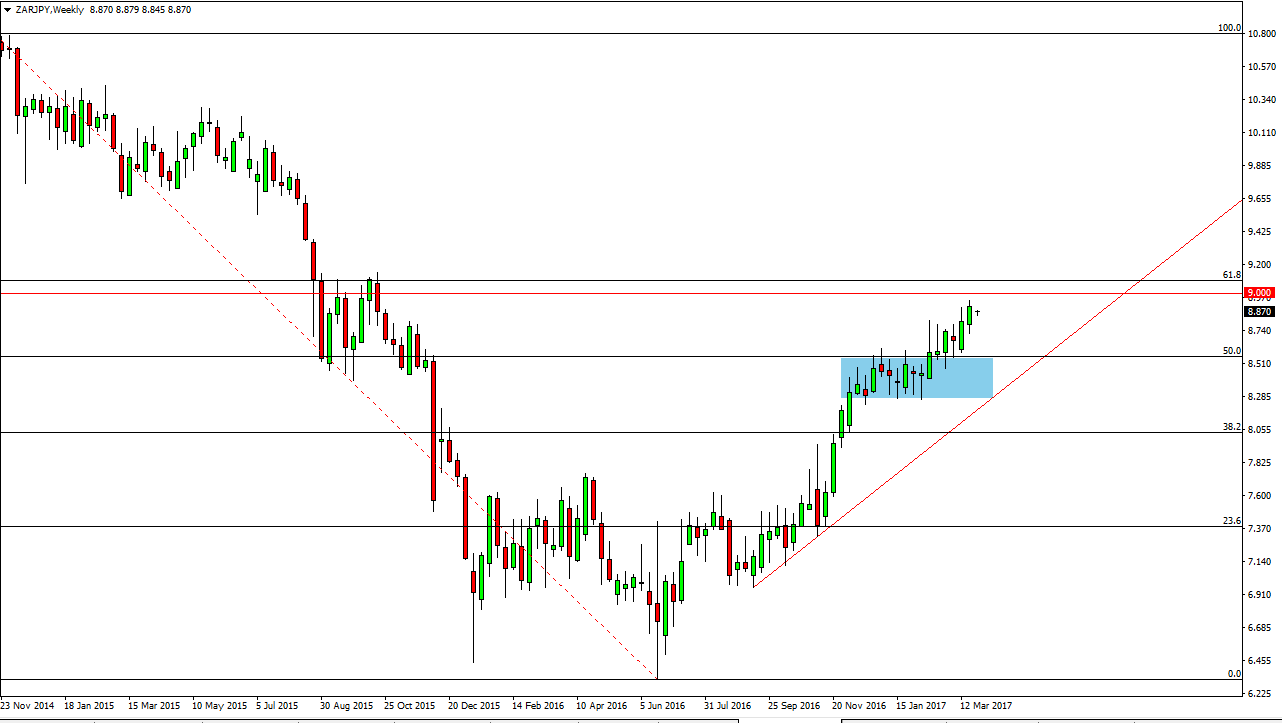Screen dimensions: 1282x723
Task: Select the blue consolidation rectangle on the chart
Action: [917, 378]
